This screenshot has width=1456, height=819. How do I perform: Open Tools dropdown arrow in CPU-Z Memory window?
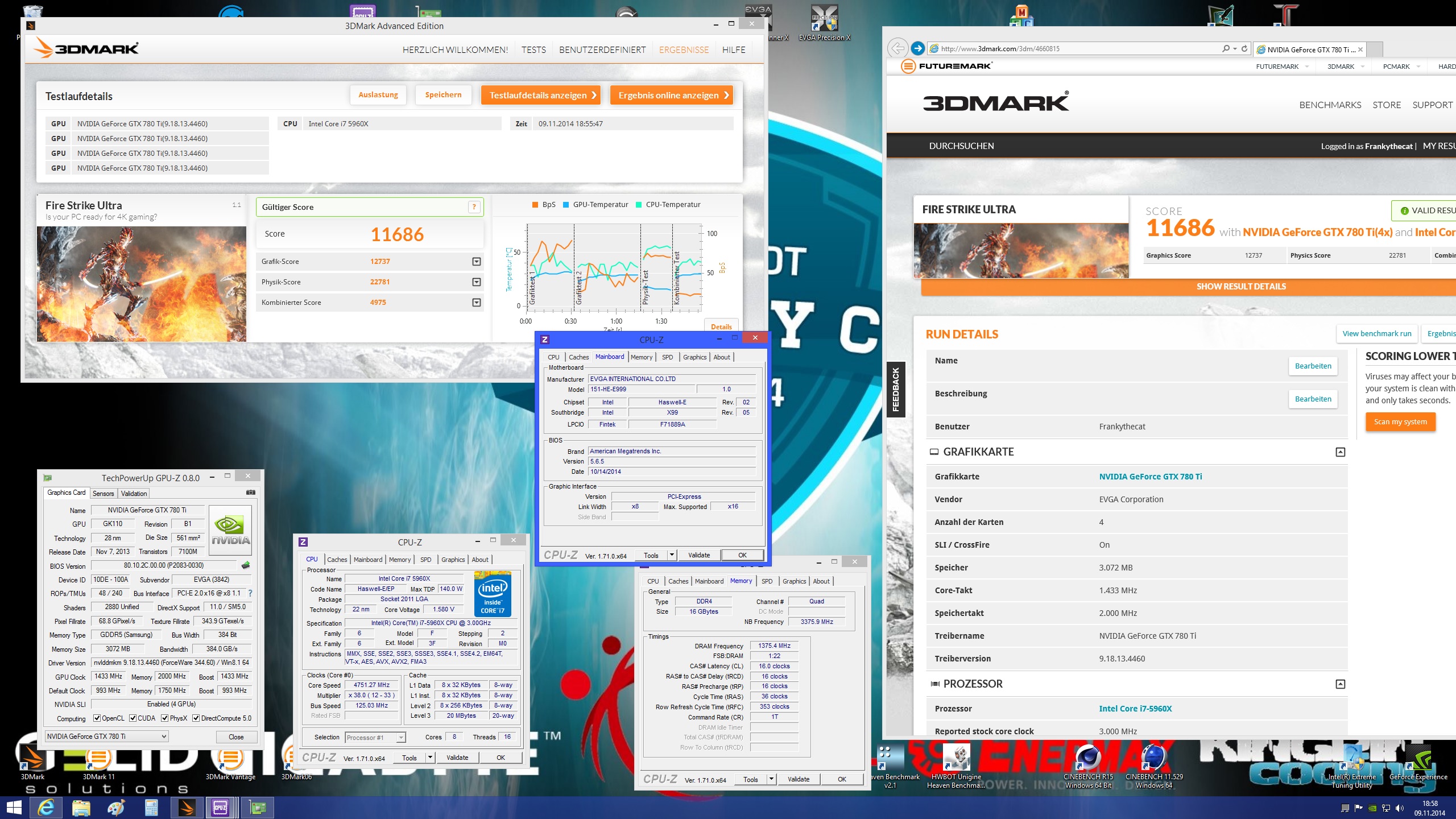pyautogui.click(x=771, y=779)
